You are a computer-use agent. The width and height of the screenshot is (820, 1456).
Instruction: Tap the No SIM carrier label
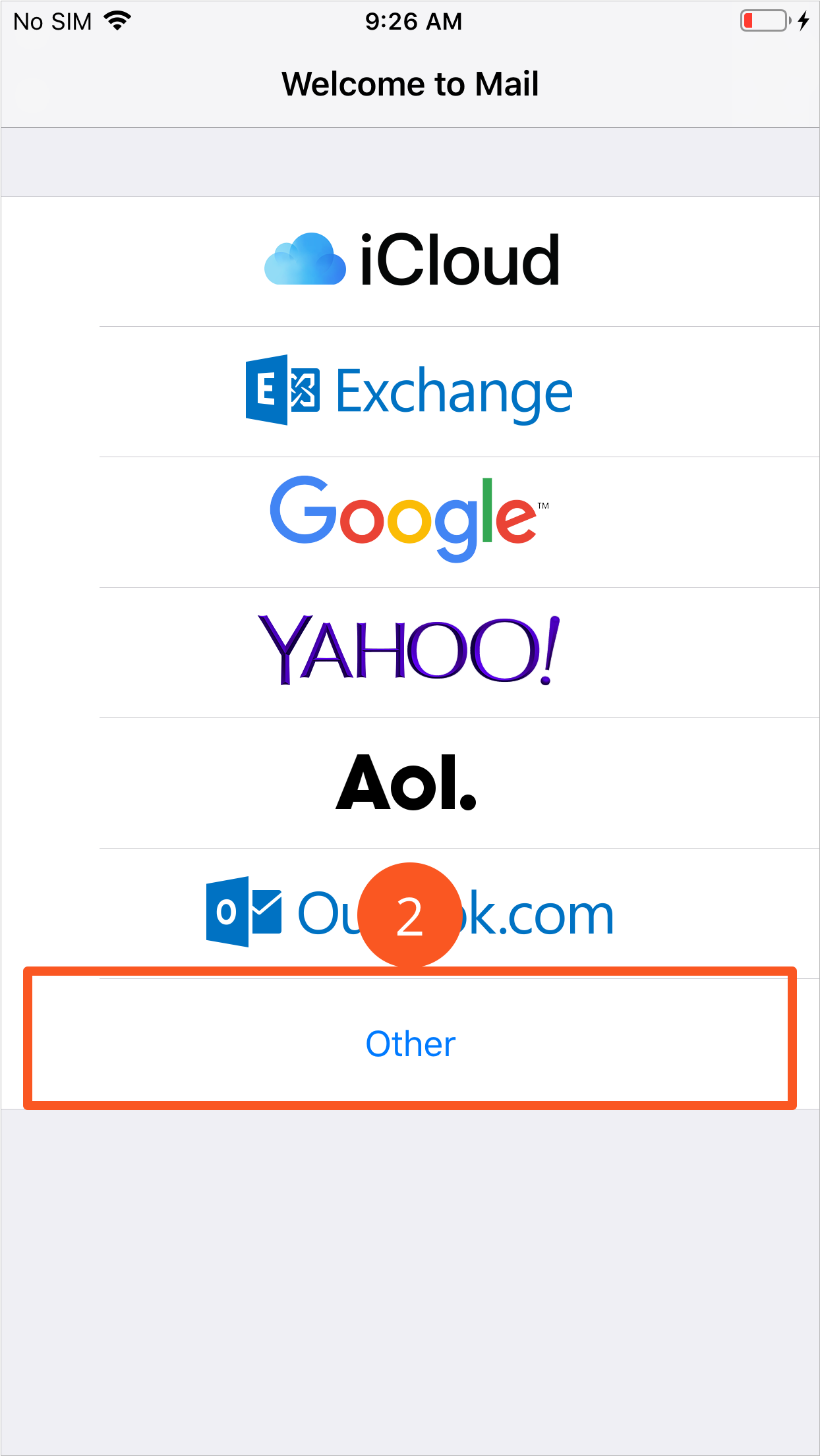click(x=53, y=22)
